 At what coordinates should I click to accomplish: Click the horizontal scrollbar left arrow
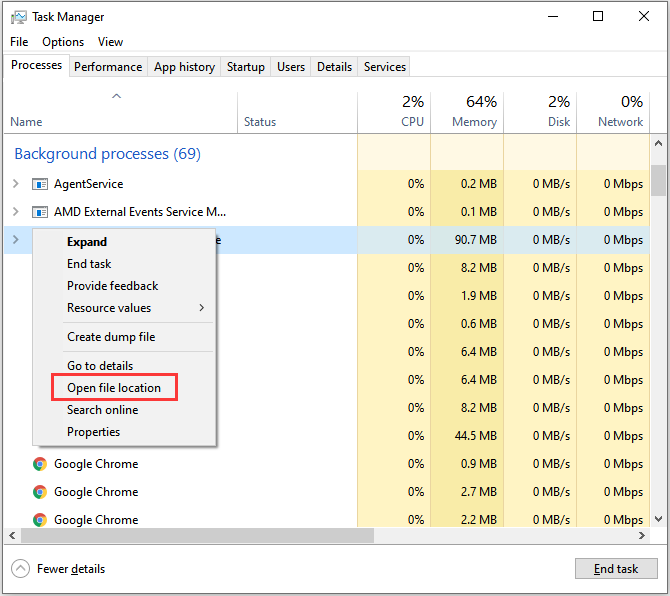point(12,535)
